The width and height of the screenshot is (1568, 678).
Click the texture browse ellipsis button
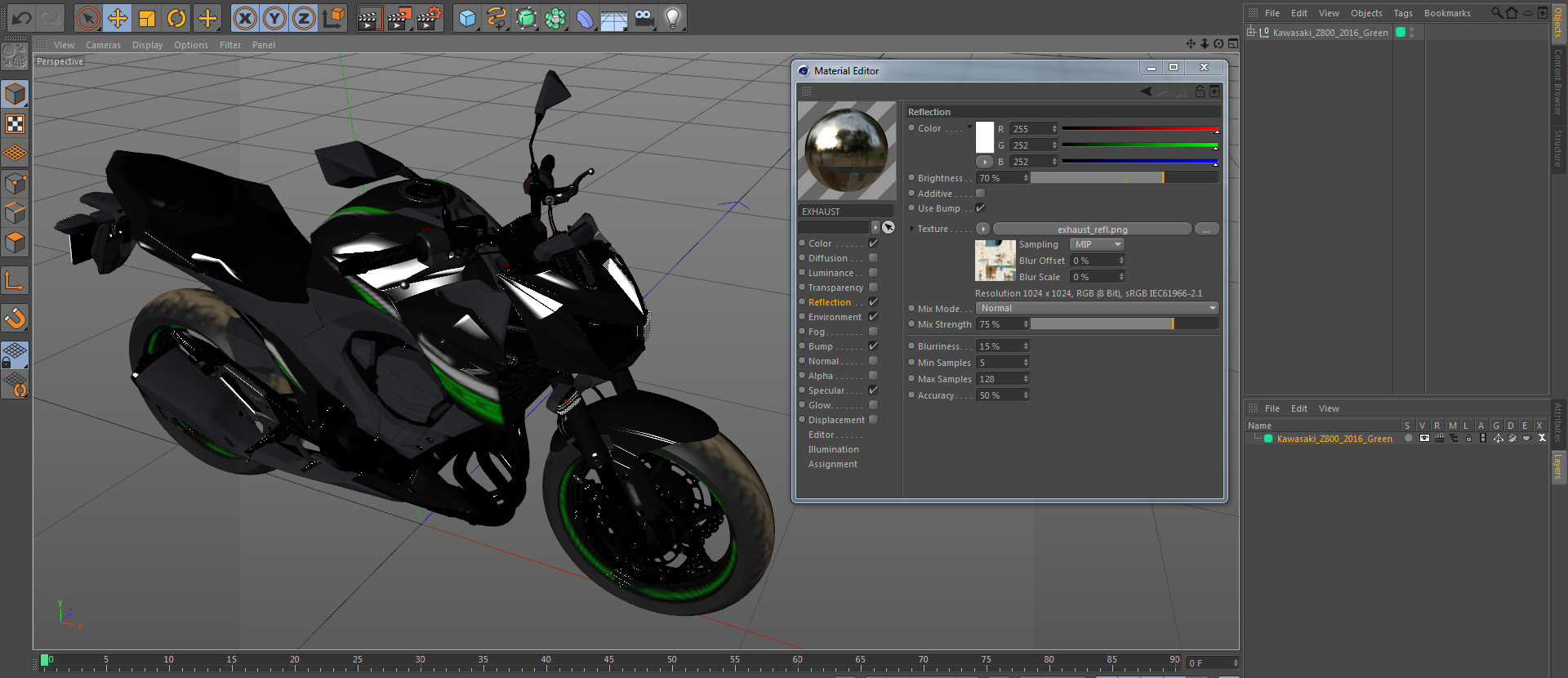(1206, 230)
